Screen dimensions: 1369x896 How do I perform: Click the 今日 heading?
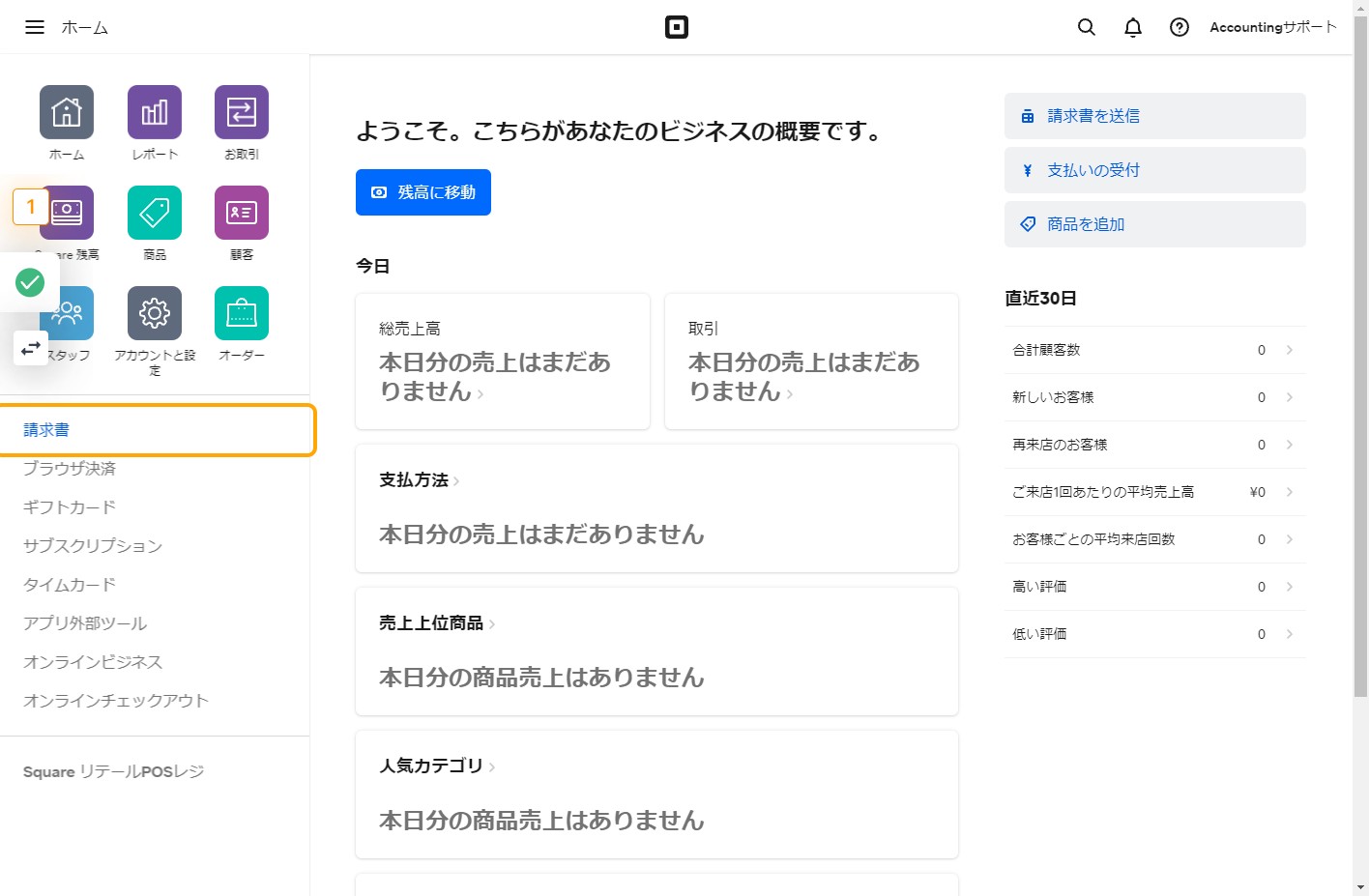372,266
